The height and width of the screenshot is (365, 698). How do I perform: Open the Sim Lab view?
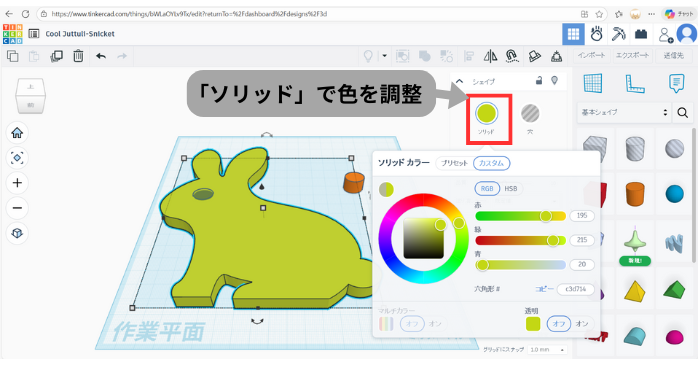pyautogui.click(x=597, y=34)
